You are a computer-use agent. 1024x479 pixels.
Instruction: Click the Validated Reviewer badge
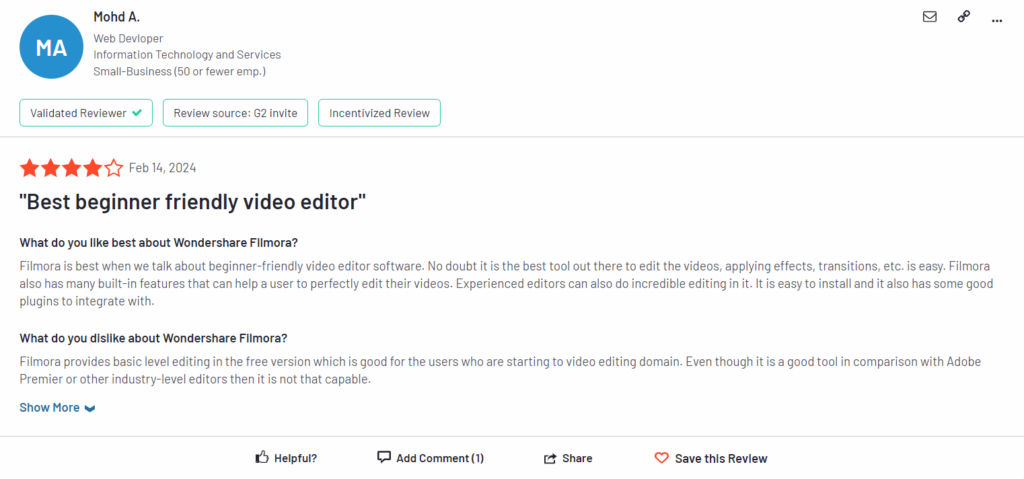click(86, 113)
